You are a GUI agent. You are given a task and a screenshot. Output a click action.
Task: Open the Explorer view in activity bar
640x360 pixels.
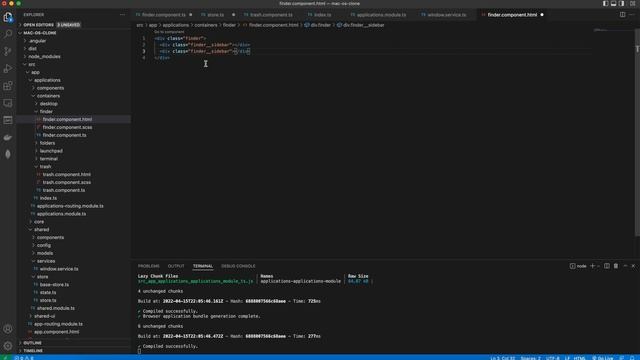click(8, 17)
